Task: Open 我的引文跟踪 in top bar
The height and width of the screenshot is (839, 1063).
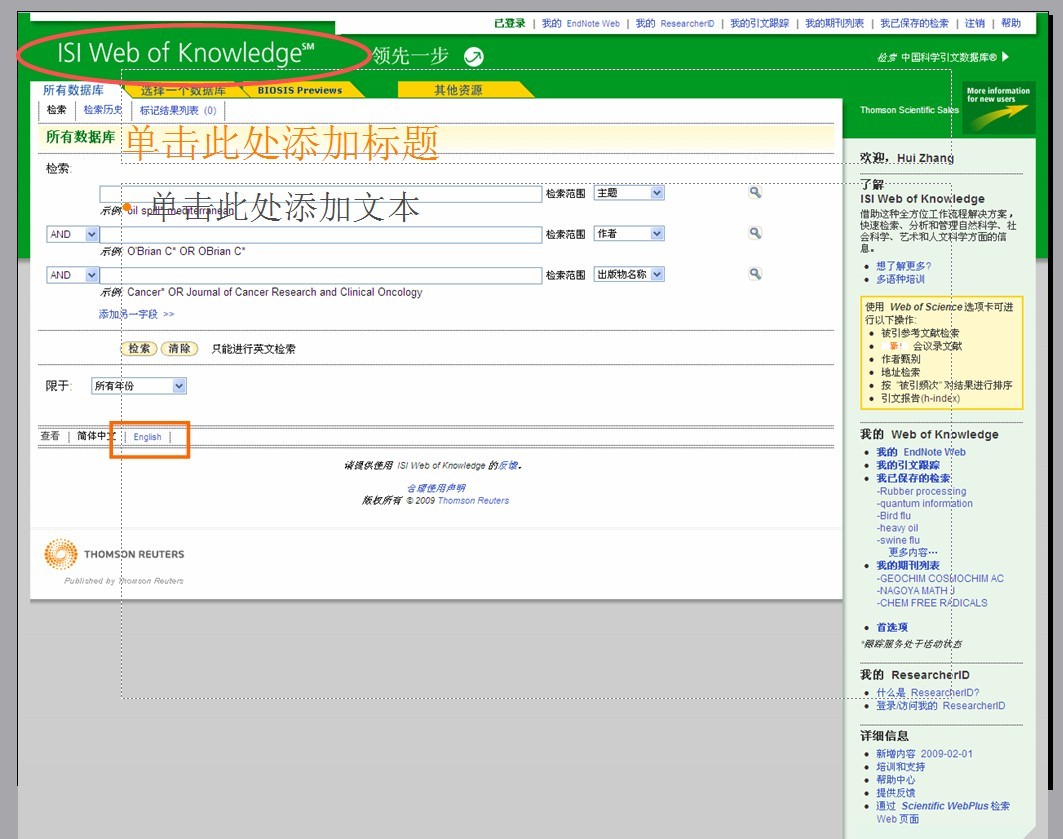Action: [x=759, y=23]
